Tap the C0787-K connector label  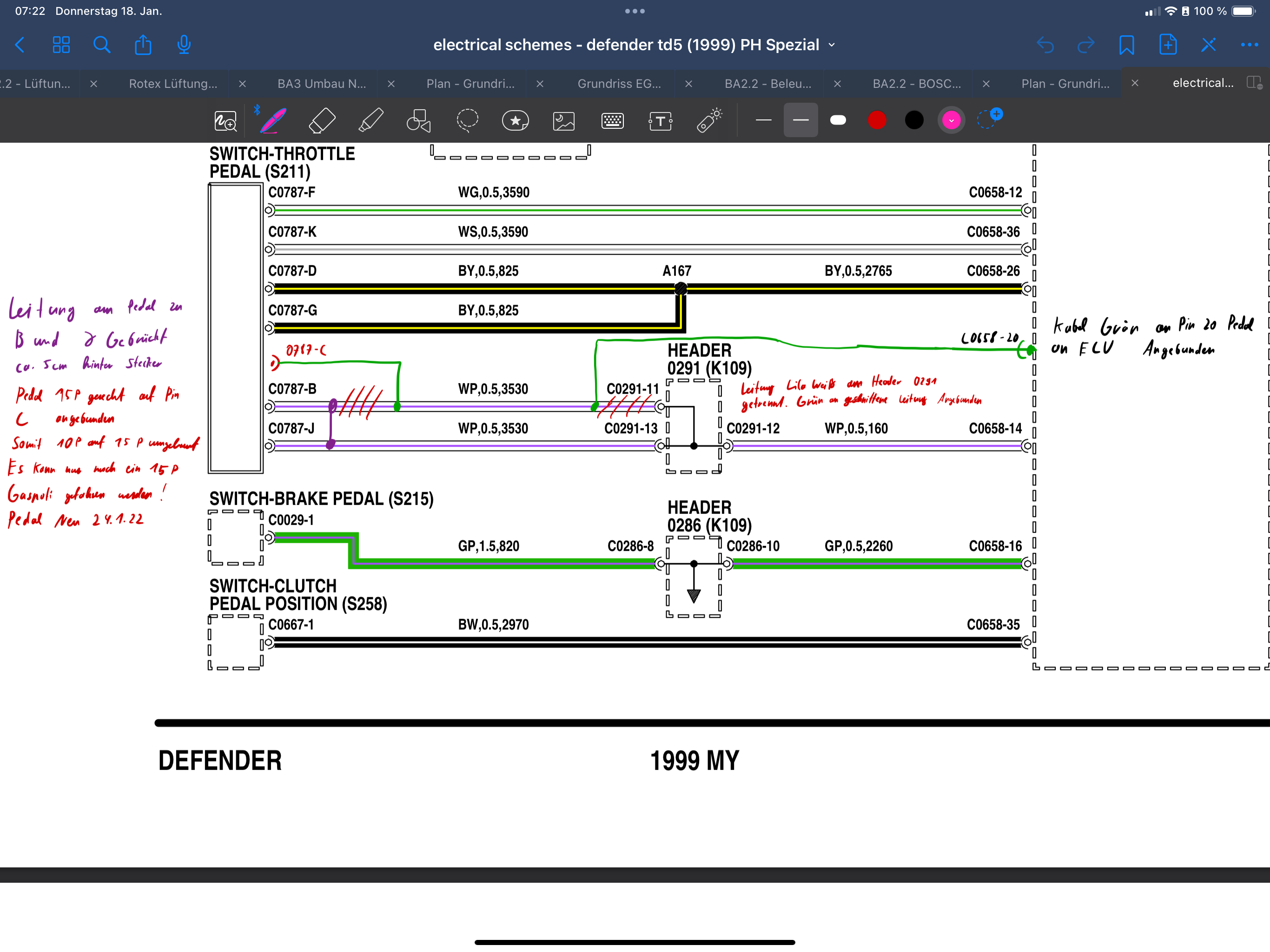(292, 232)
